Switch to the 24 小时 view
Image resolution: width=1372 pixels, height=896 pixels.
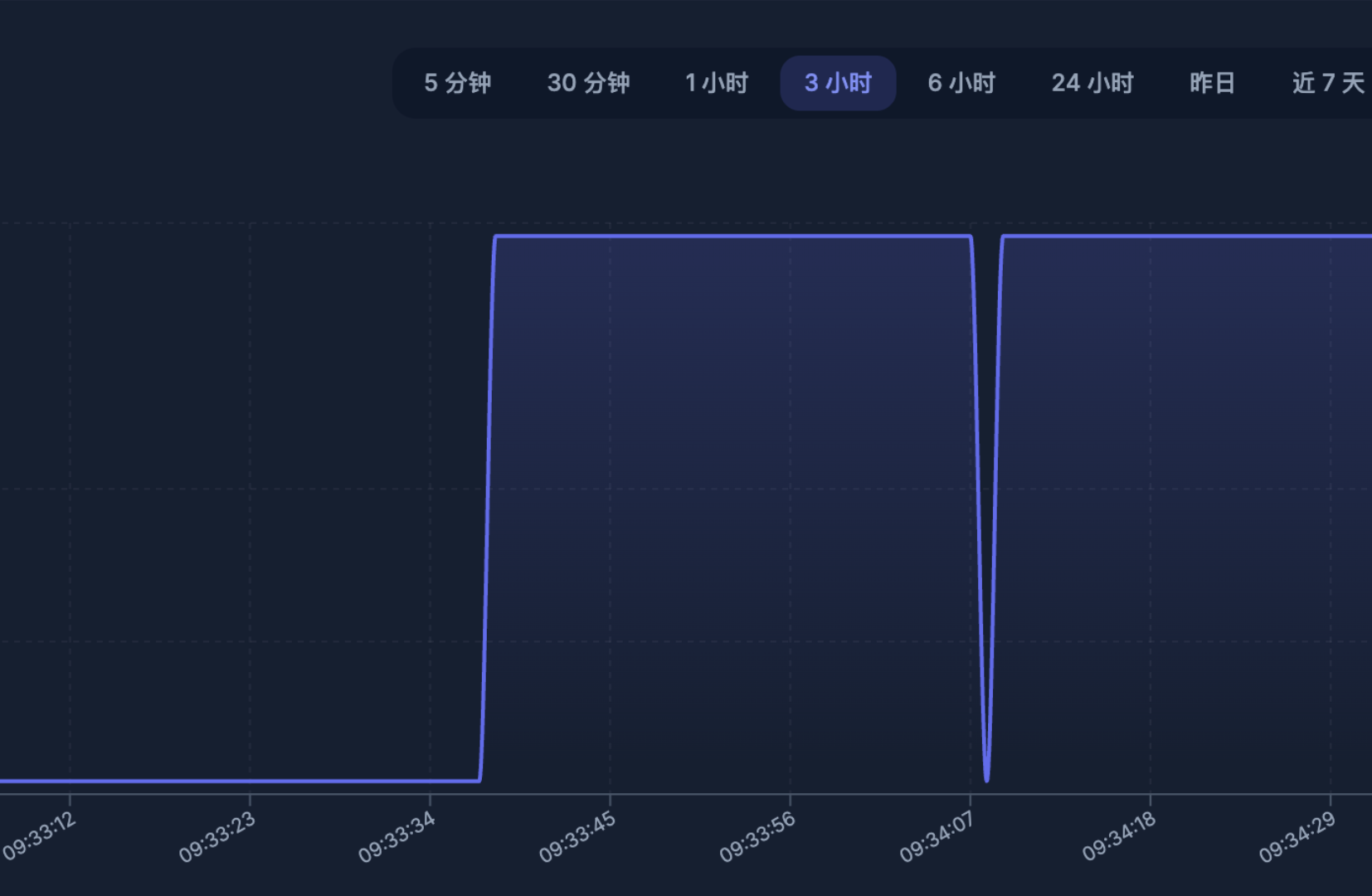(1092, 83)
